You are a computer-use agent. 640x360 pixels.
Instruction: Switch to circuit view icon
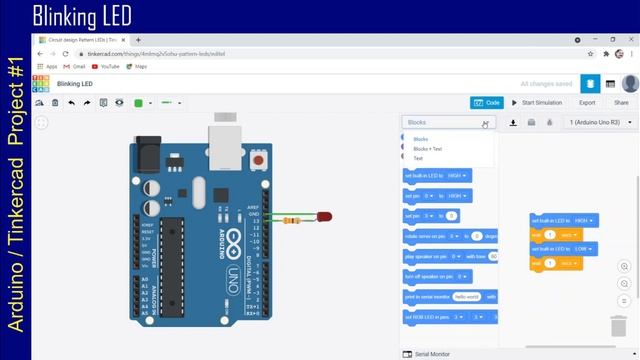pyautogui.click(x=590, y=84)
